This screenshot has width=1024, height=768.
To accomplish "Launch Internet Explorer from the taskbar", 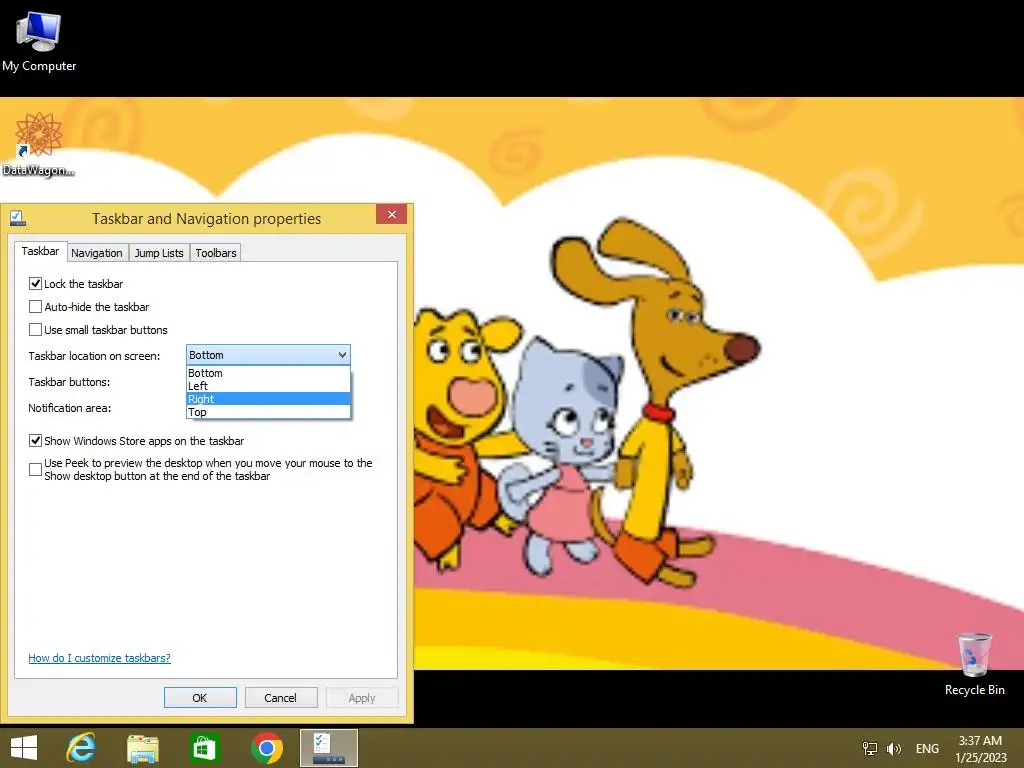I will point(81,748).
